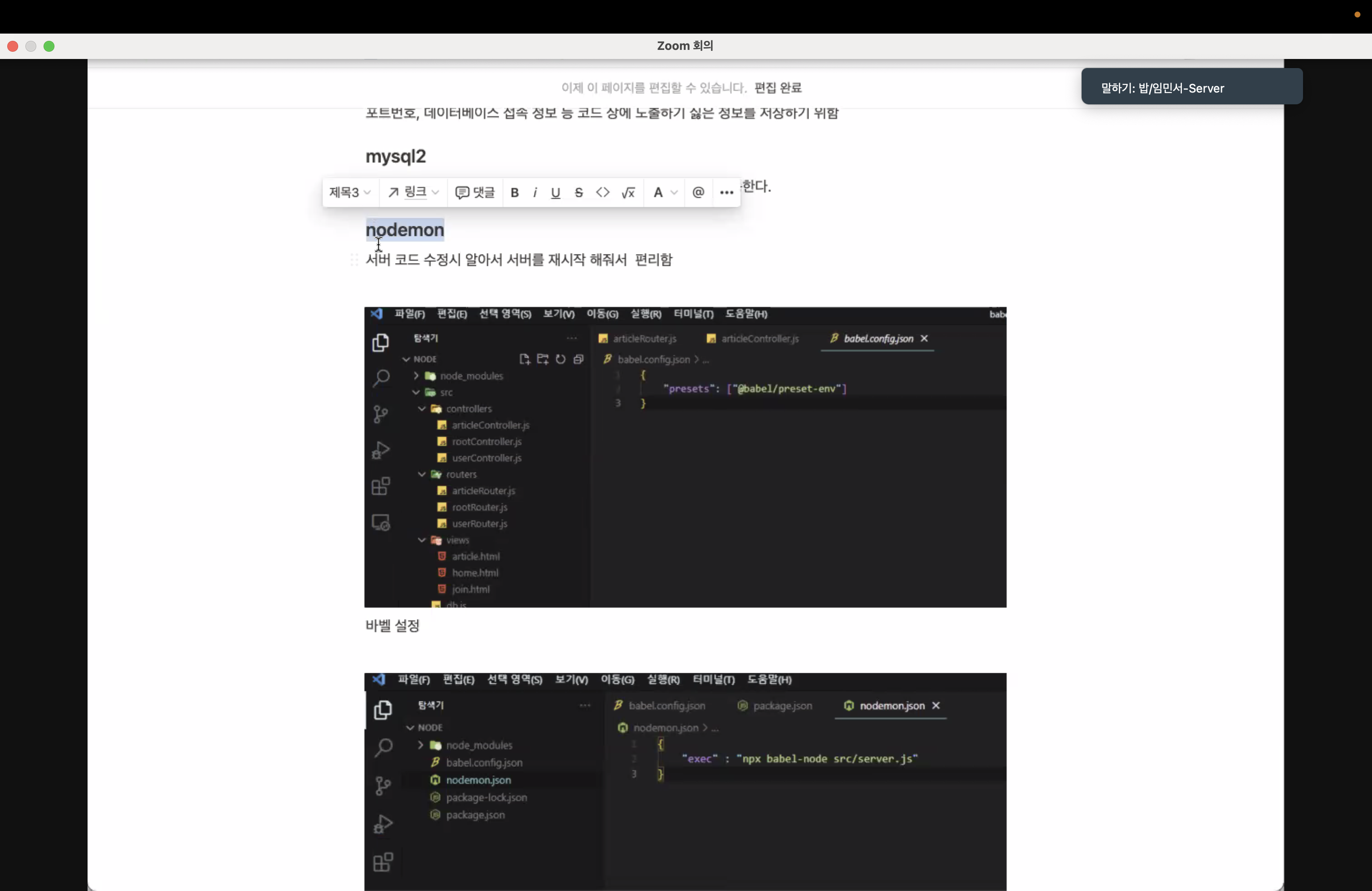Add a comment with 댓글 button
This screenshot has width=1372, height=891.
point(475,192)
